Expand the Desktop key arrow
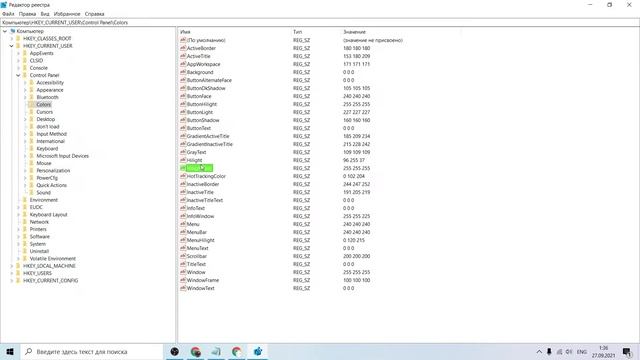Image resolution: width=640 pixels, height=360 pixels. click(25, 119)
